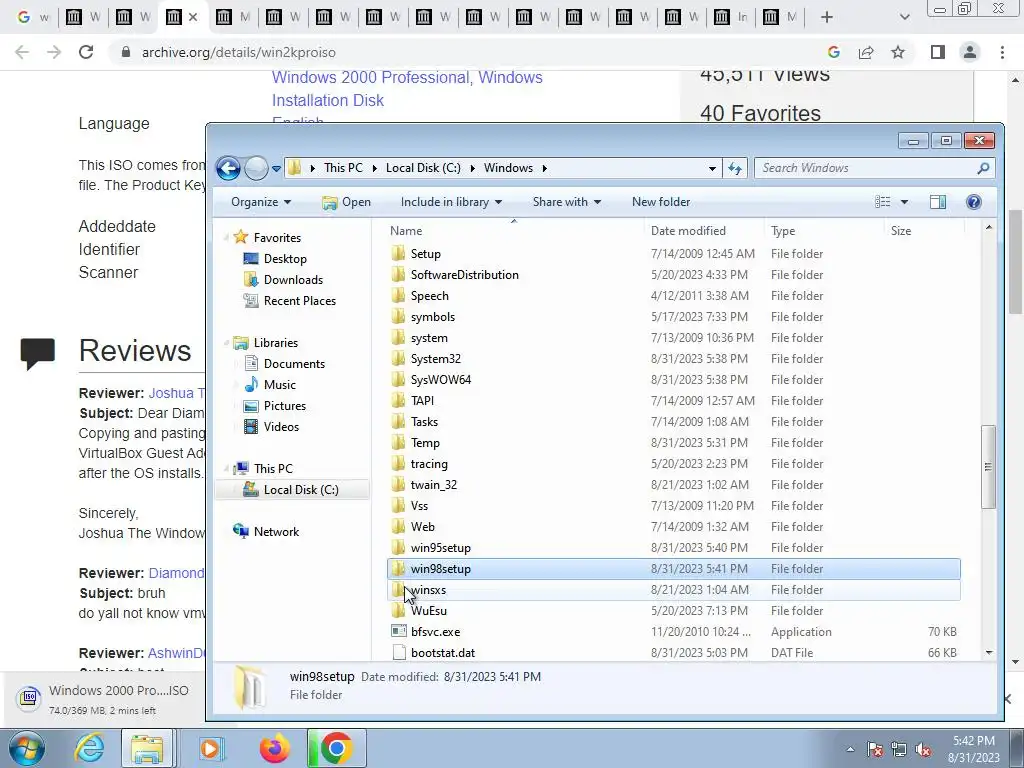Open Windows Media Player from taskbar

pyautogui.click(x=211, y=748)
